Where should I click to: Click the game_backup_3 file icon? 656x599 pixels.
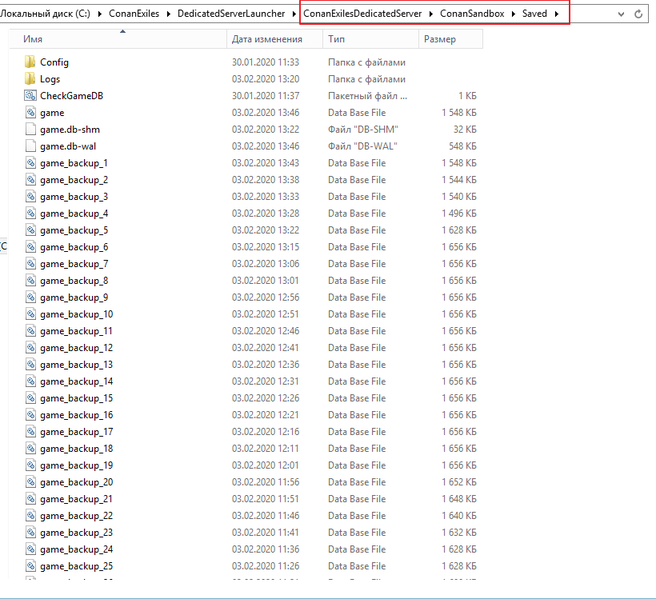pyautogui.click(x=31, y=197)
